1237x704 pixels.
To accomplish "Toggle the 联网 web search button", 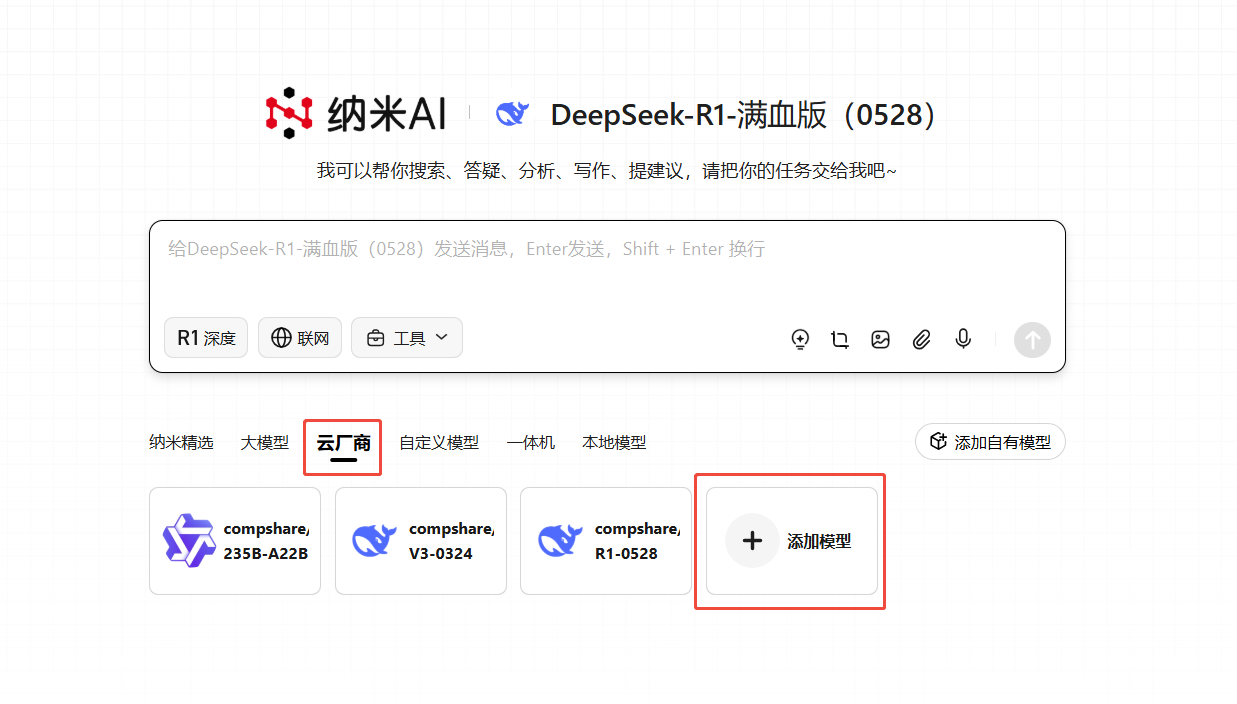I will pyautogui.click(x=300, y=338).
